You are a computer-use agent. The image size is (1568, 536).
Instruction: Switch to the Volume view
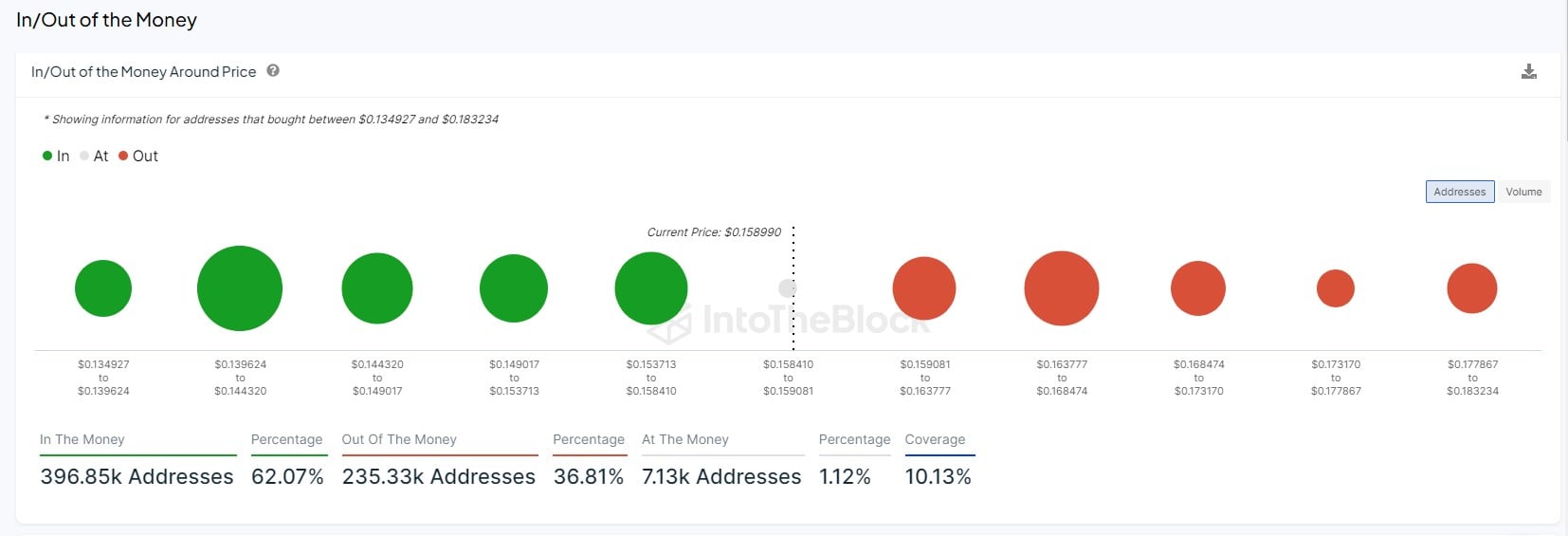(x=1522, y=192)
